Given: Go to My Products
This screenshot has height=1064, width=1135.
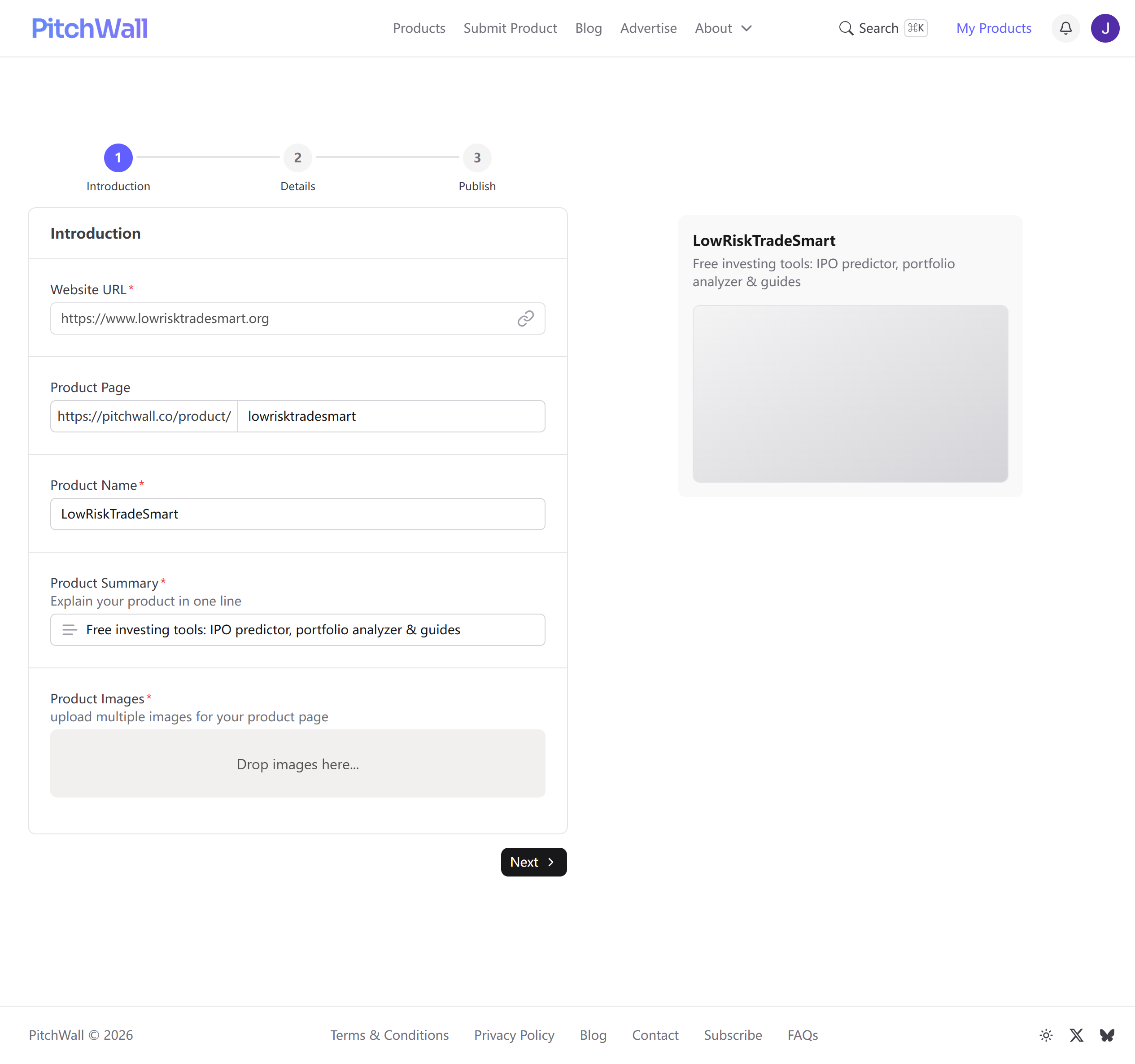Looking at the screenshot, I should click(993, 28).
